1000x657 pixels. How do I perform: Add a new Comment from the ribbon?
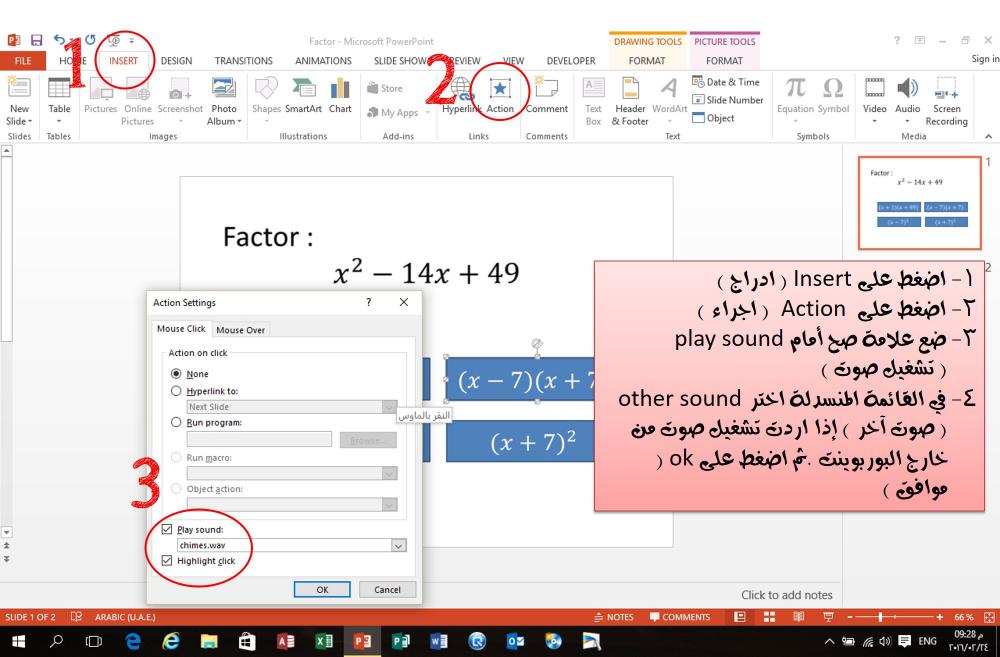[x=547, y=95]
